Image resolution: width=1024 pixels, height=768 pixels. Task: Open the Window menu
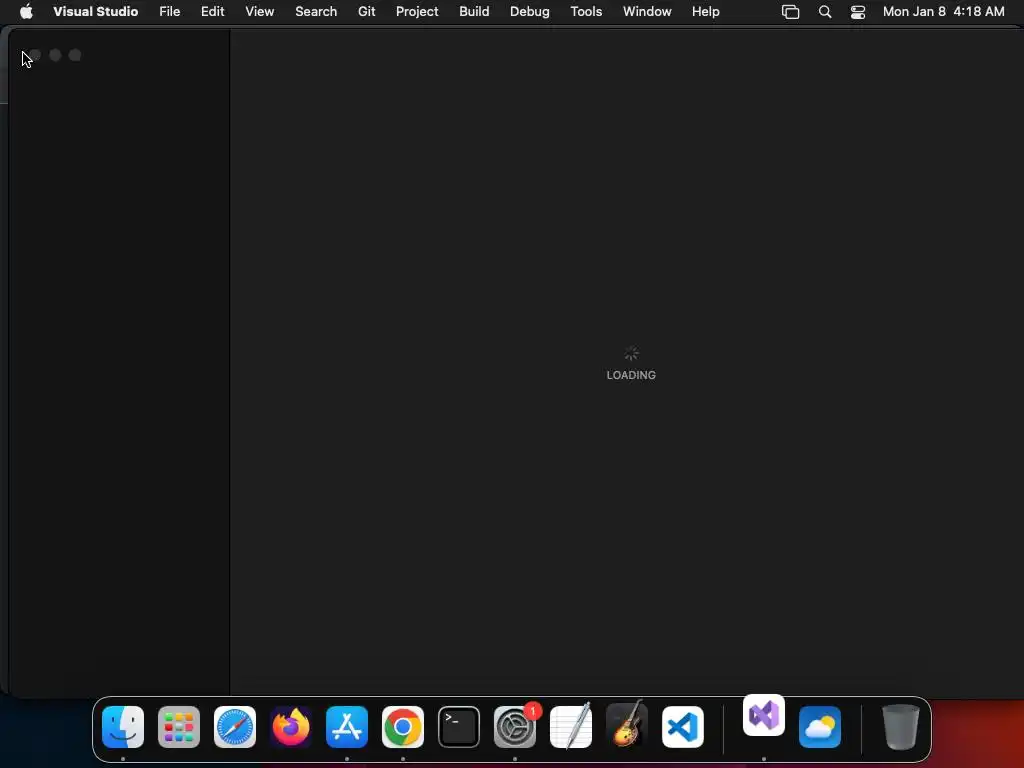pos(647,12)
